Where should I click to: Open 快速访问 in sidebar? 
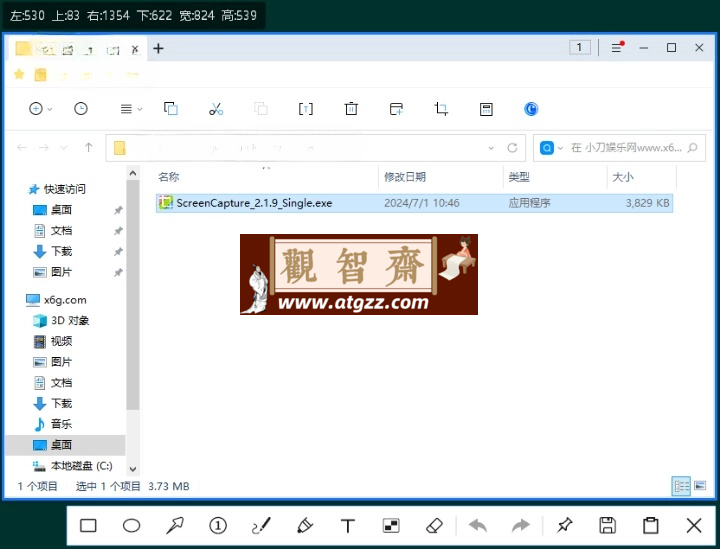coord(64,189)
